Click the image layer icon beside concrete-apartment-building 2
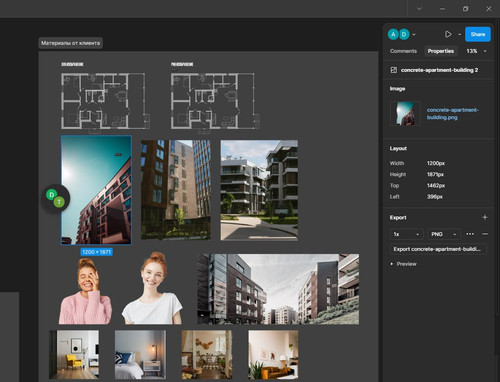 pyautogui.click(x=394, y=70)
